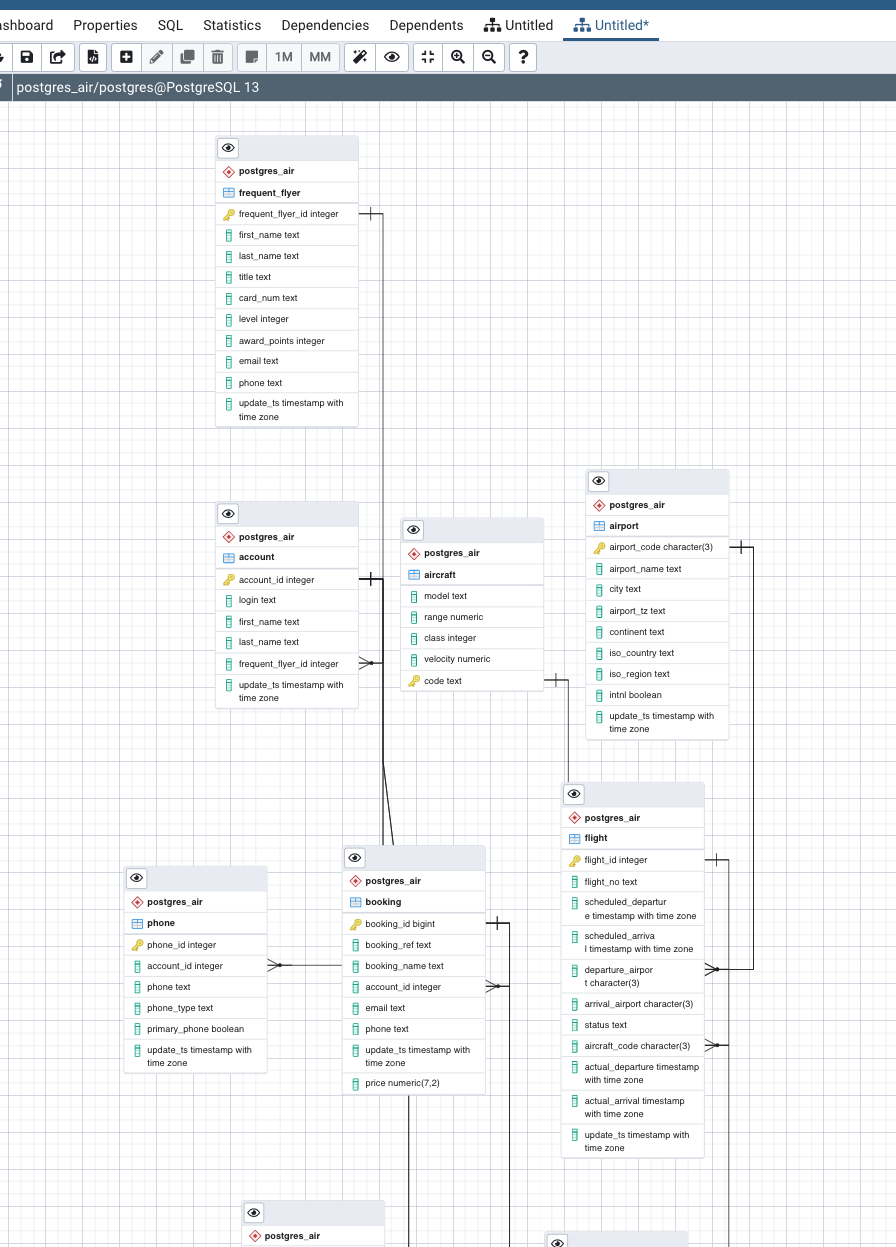Click the card_num text column row
The image size is (896, 1247).
287,298
